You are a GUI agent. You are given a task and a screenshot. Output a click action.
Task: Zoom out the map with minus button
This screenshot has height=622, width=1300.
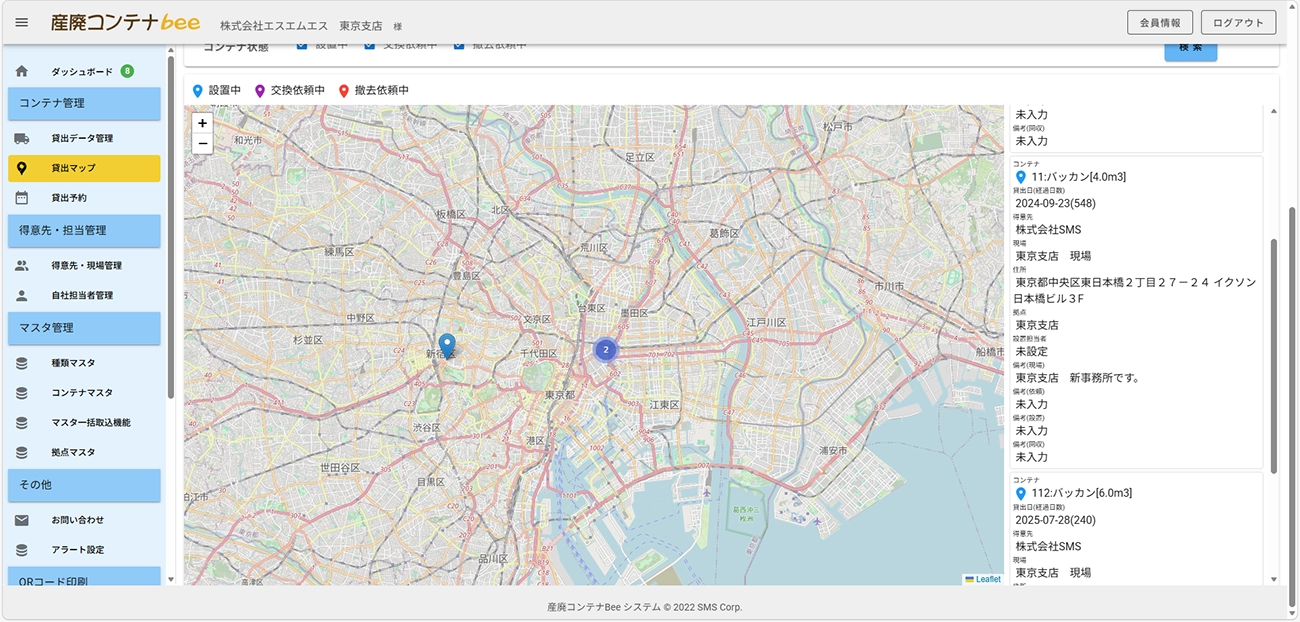[202, 144]
